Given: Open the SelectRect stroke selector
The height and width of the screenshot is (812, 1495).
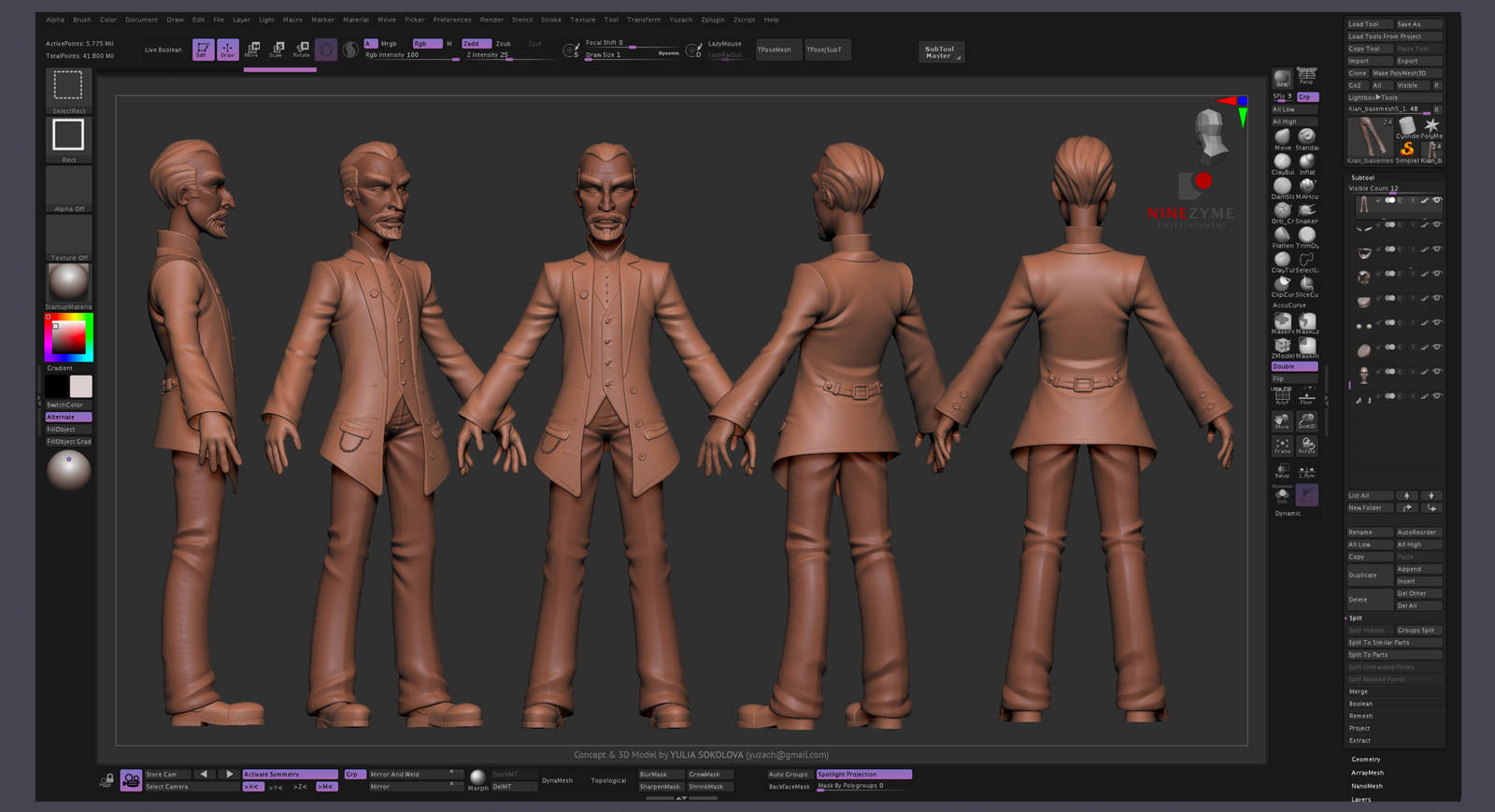Looking at the screenshot, I should click(68, 91).
